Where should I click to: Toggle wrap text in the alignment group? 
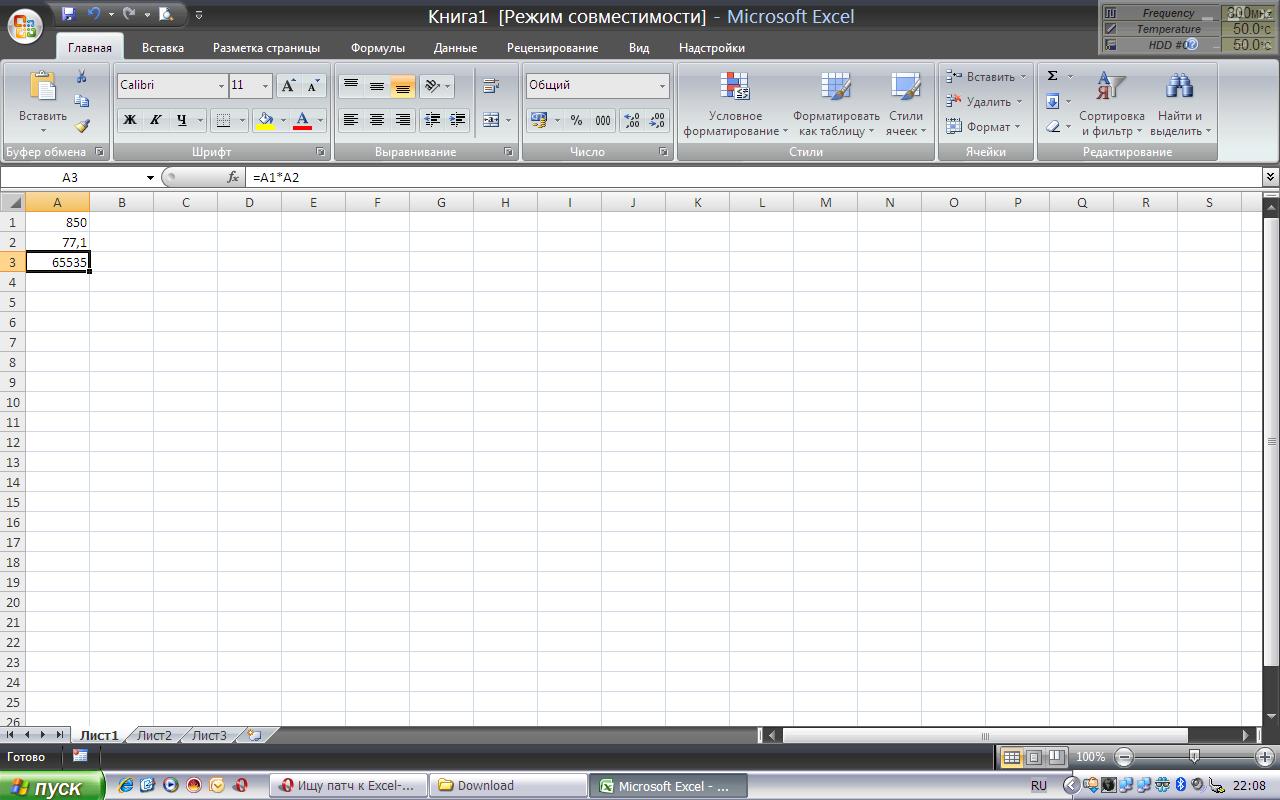pyautogui.click(x=490, y=85)
